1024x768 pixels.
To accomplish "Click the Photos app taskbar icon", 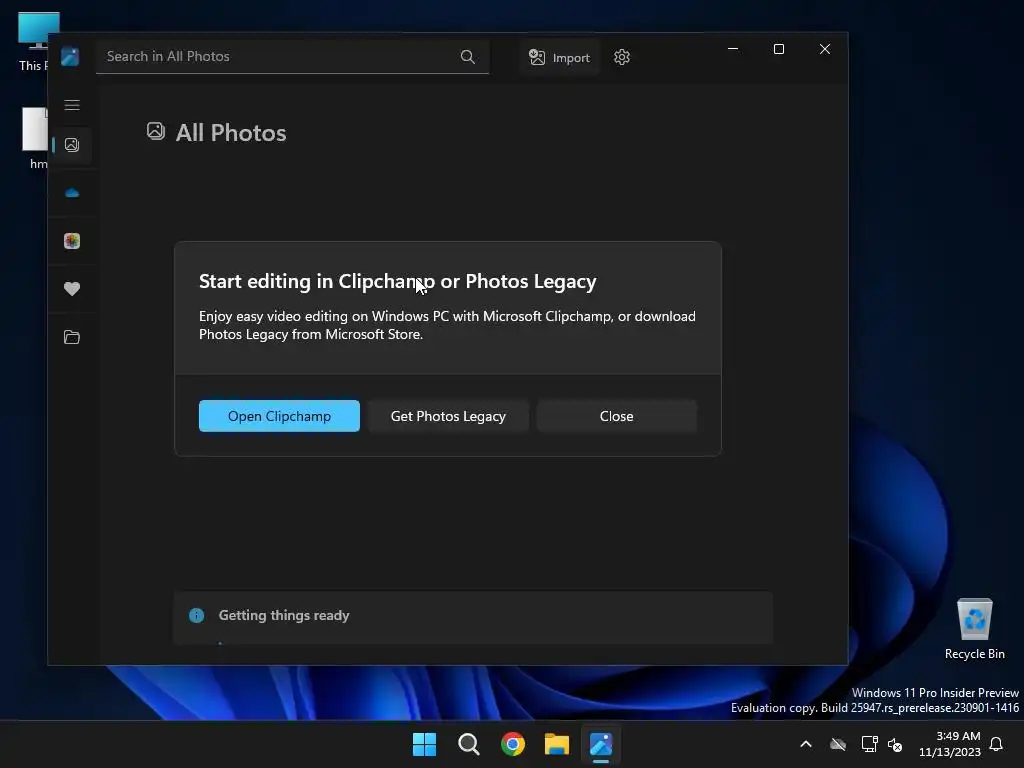I will click(601, 744).
